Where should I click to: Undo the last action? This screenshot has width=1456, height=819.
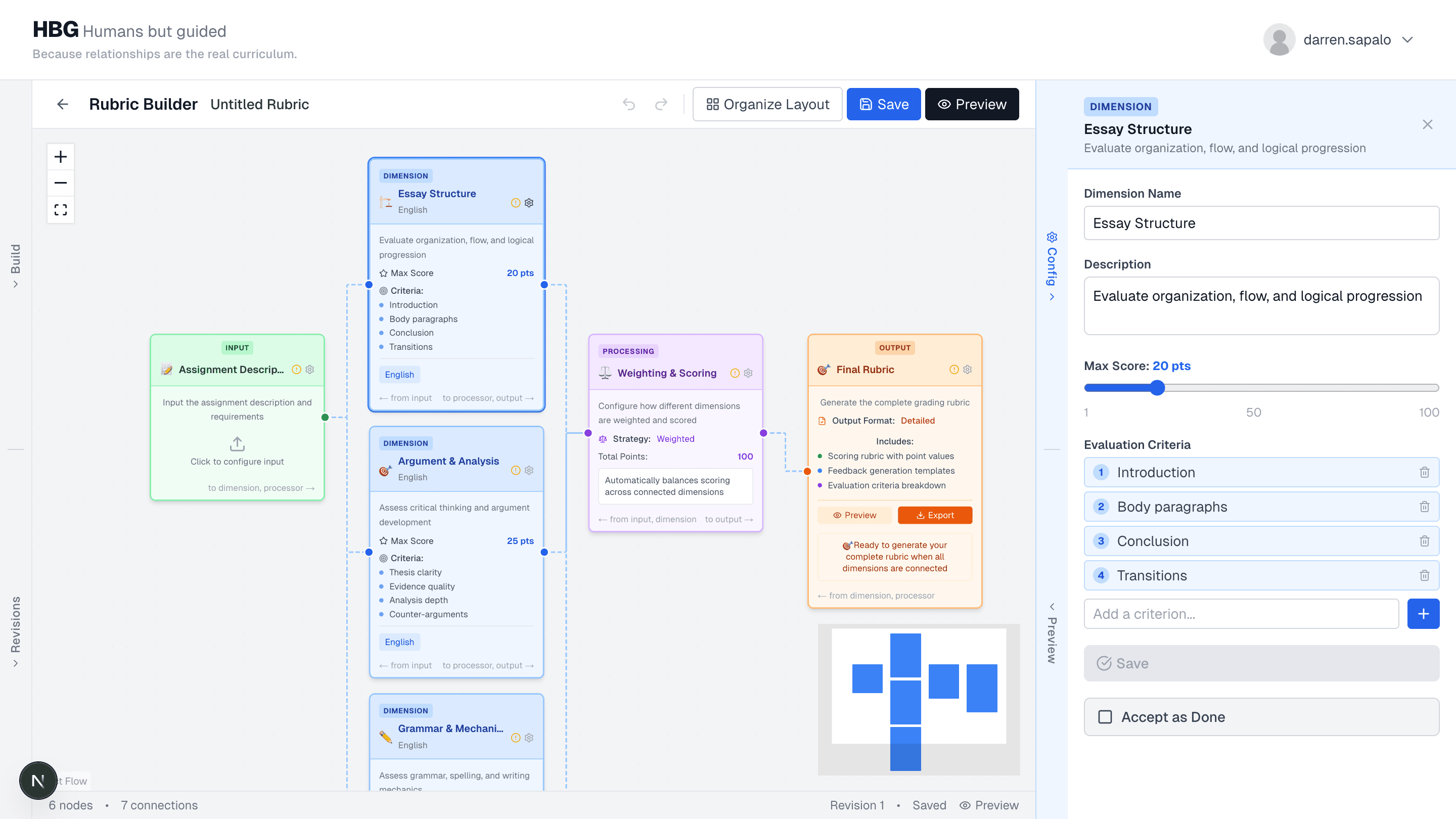click(x=629, y=104)
